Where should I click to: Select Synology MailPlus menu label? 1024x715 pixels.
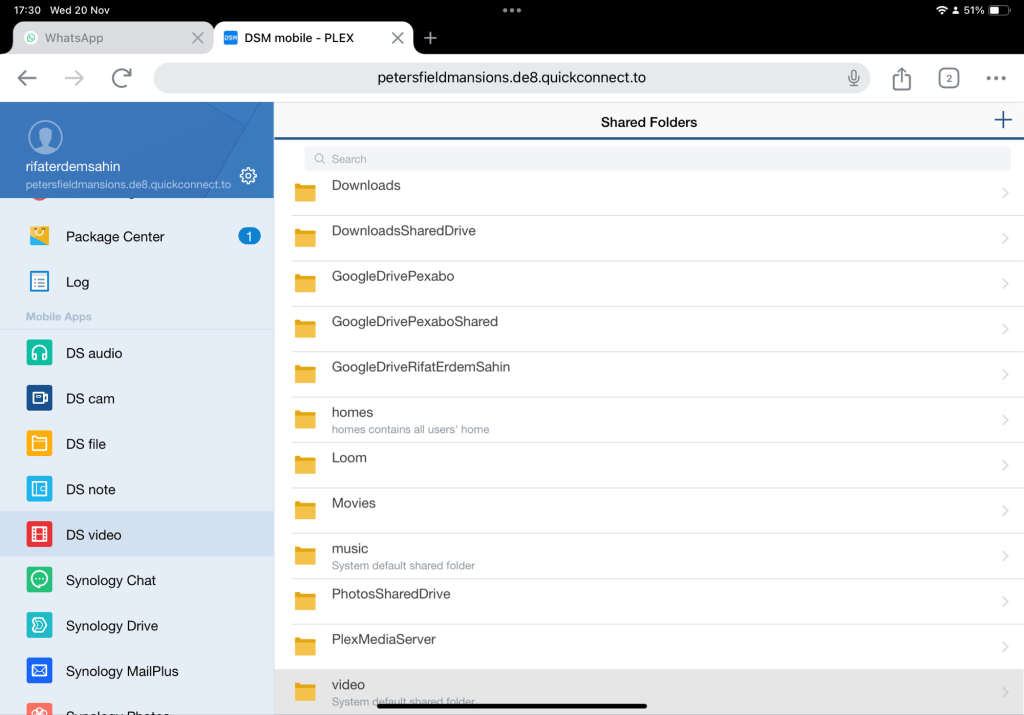122,671
